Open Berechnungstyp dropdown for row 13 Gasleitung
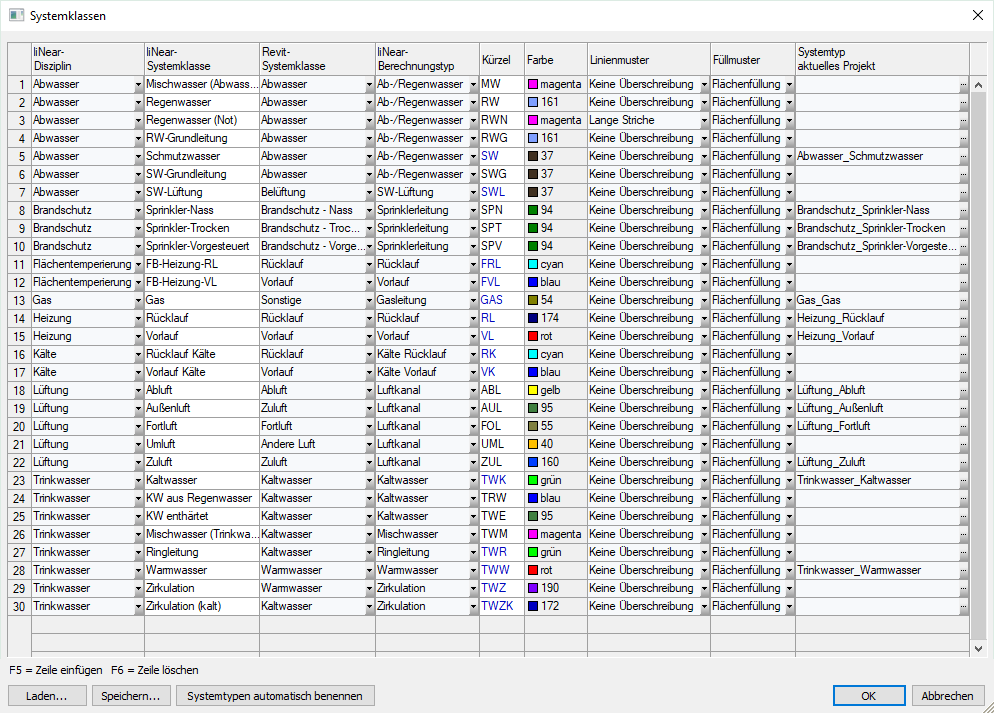This screenshot has height=713, width=994. click(x=473, y=300)
